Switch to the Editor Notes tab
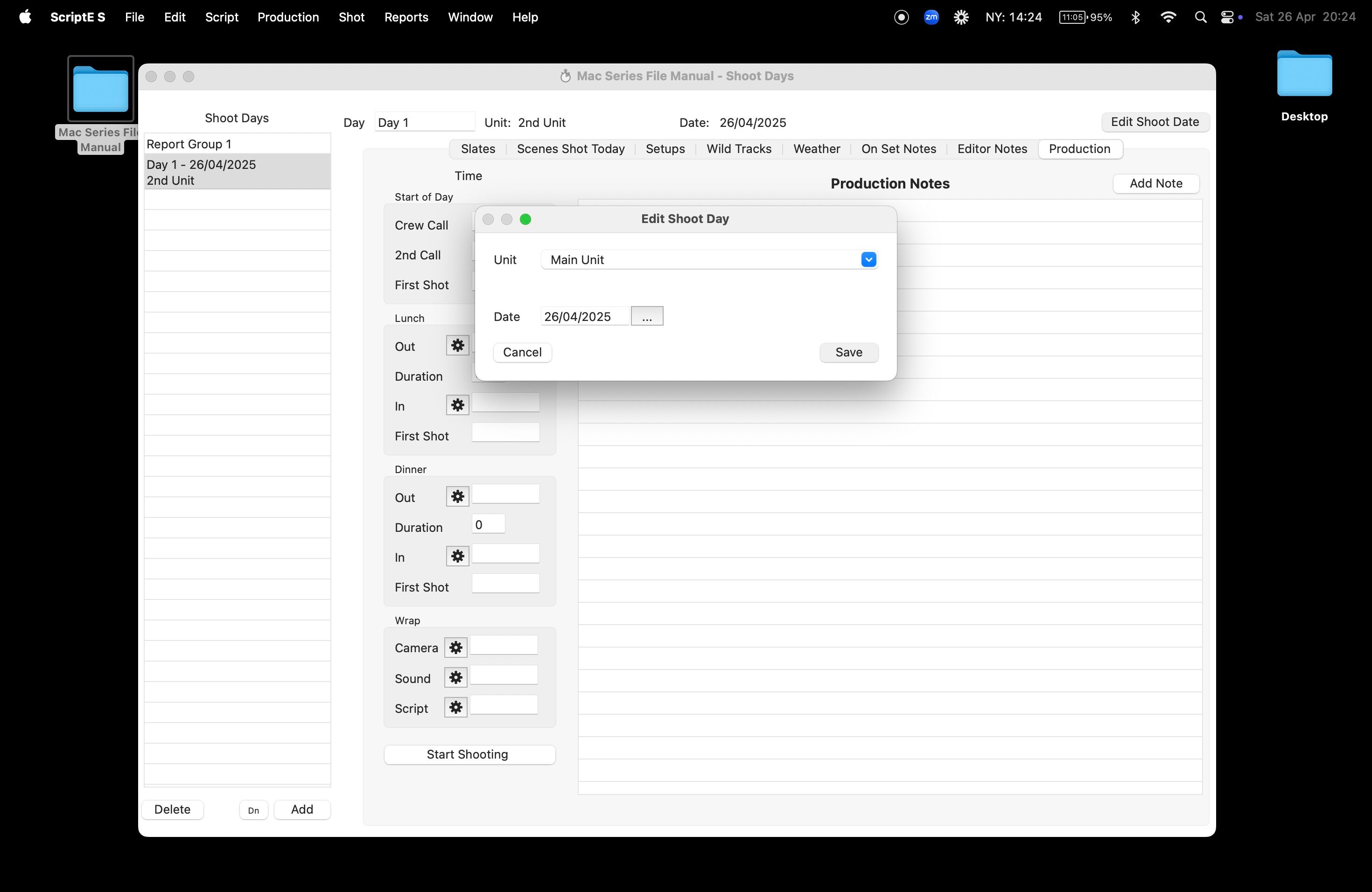This screenshot has width=1372, height=892. coord(992,149)
